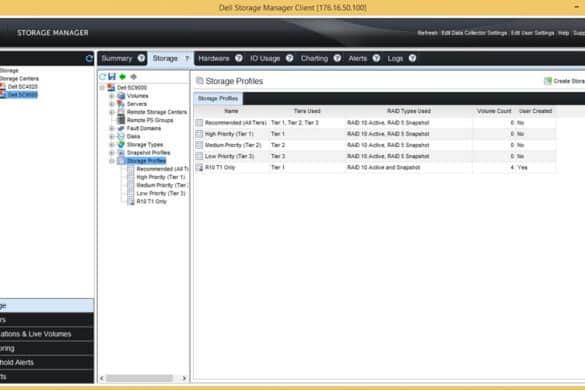This screenshot has height=390, width=585.
Task: Open Edit Data Collector Settings link
Action: click(474, 33)
